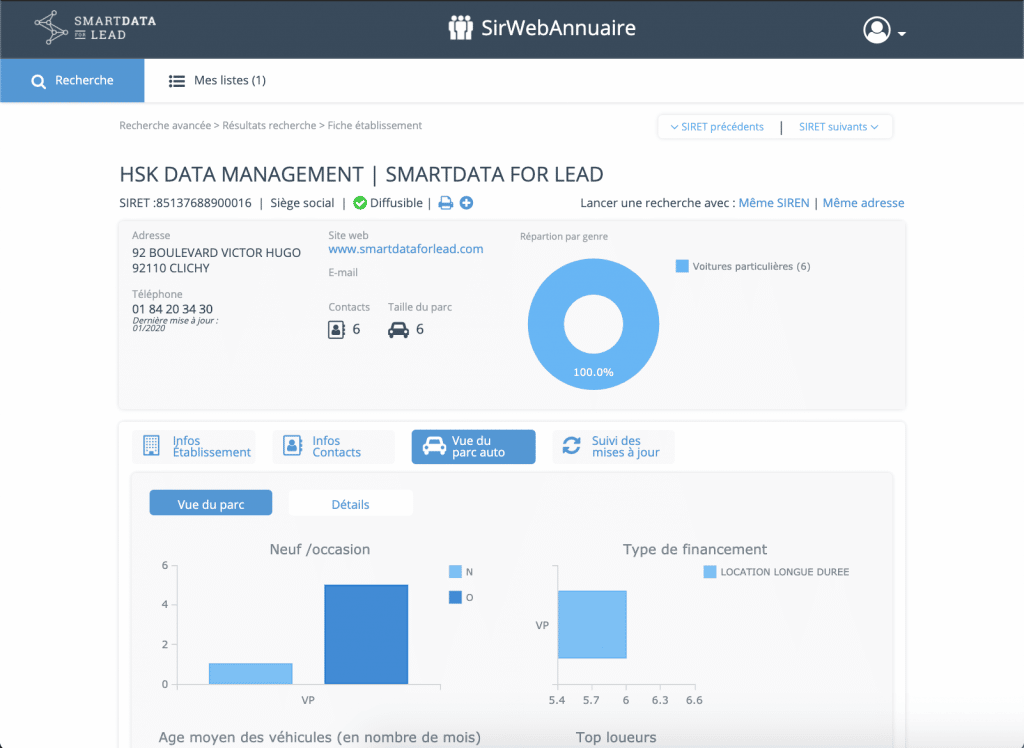This screenshot has width=1024, height=748.
Task: Click the car icon for Taille du parc
Action: point(398,330)
